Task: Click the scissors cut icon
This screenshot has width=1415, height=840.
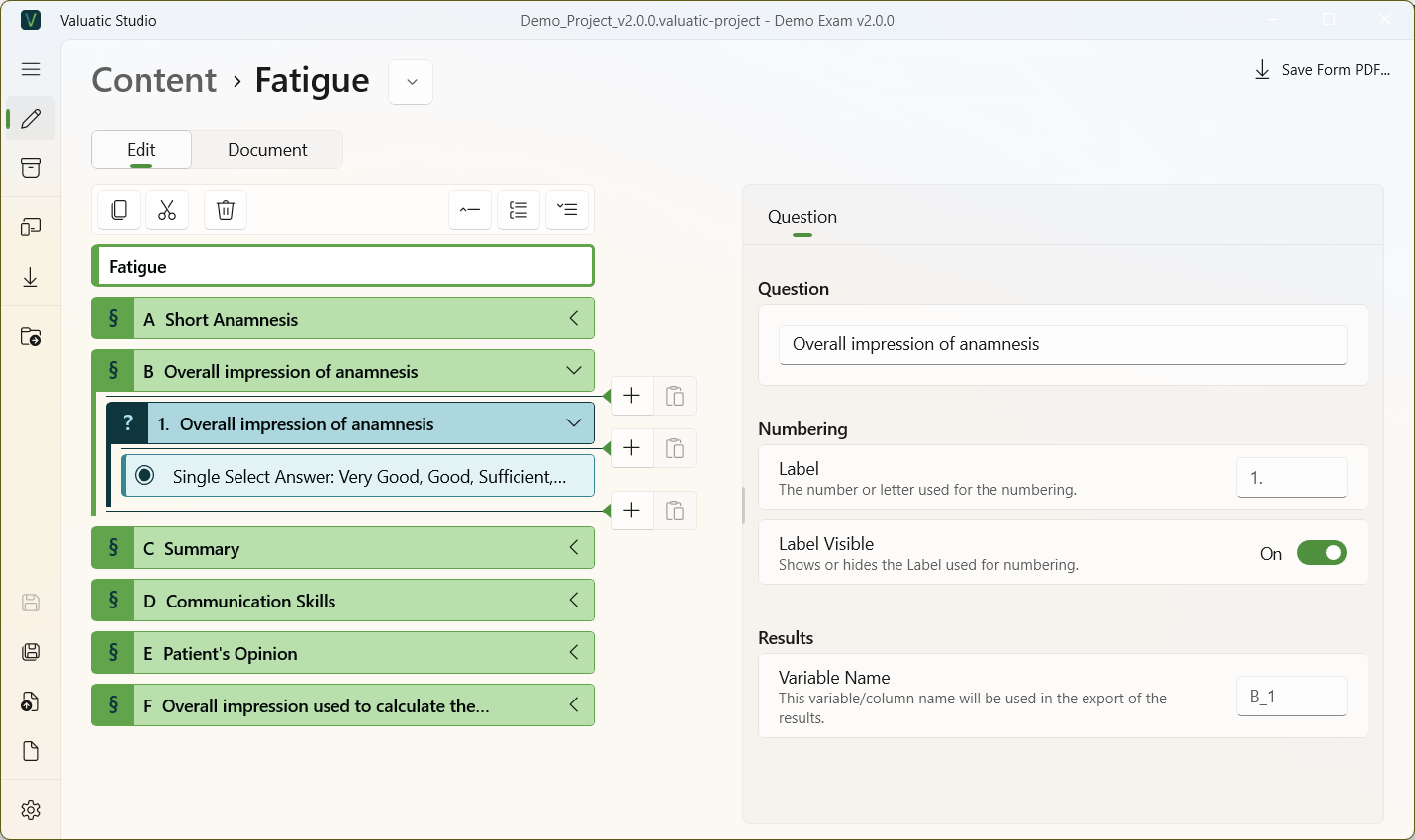Action: click(167, 210)
